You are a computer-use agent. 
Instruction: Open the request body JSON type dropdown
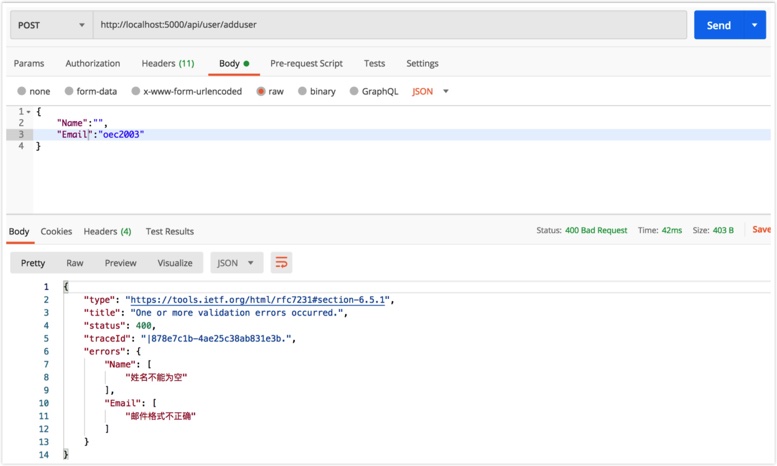click(x=430, y=91)
